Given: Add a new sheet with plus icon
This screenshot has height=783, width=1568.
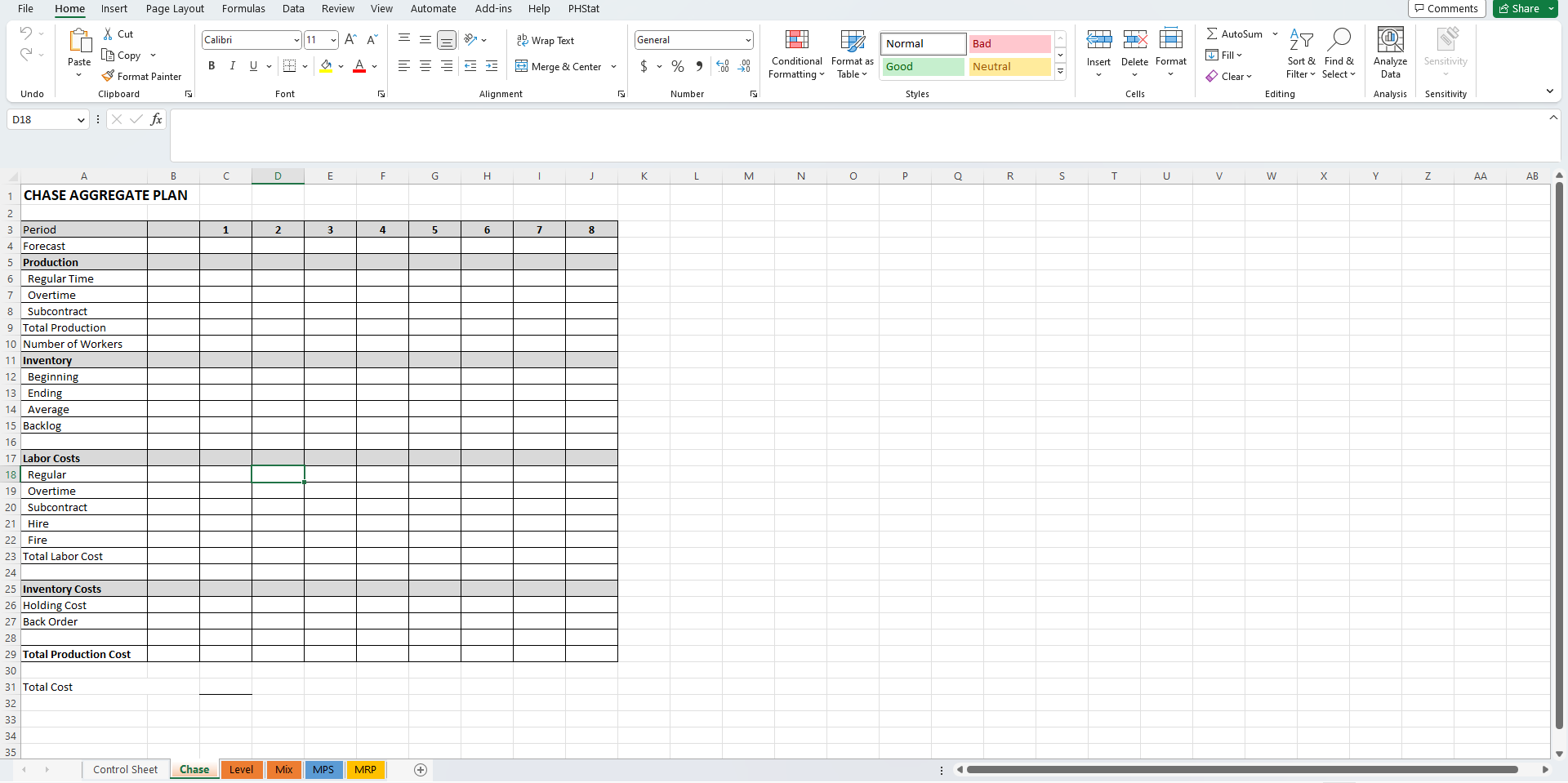Looking at the screenshot, I should pos(421,770).
